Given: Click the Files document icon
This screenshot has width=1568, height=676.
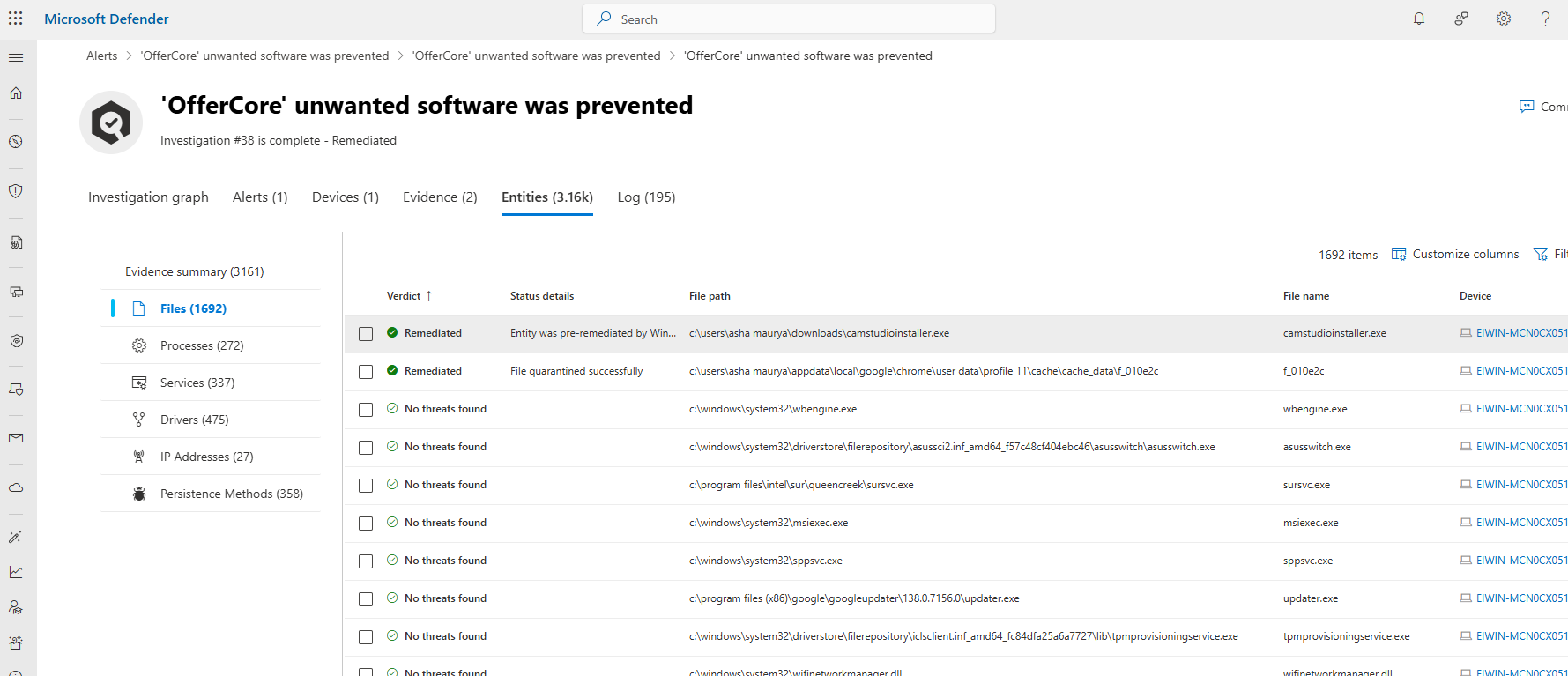Looking at the screenshot, I should 138,308.
